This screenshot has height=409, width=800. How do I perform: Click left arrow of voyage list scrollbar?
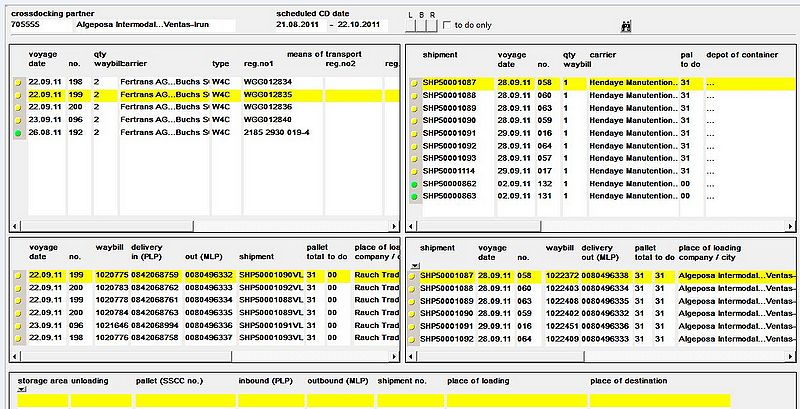pos(15,226)
